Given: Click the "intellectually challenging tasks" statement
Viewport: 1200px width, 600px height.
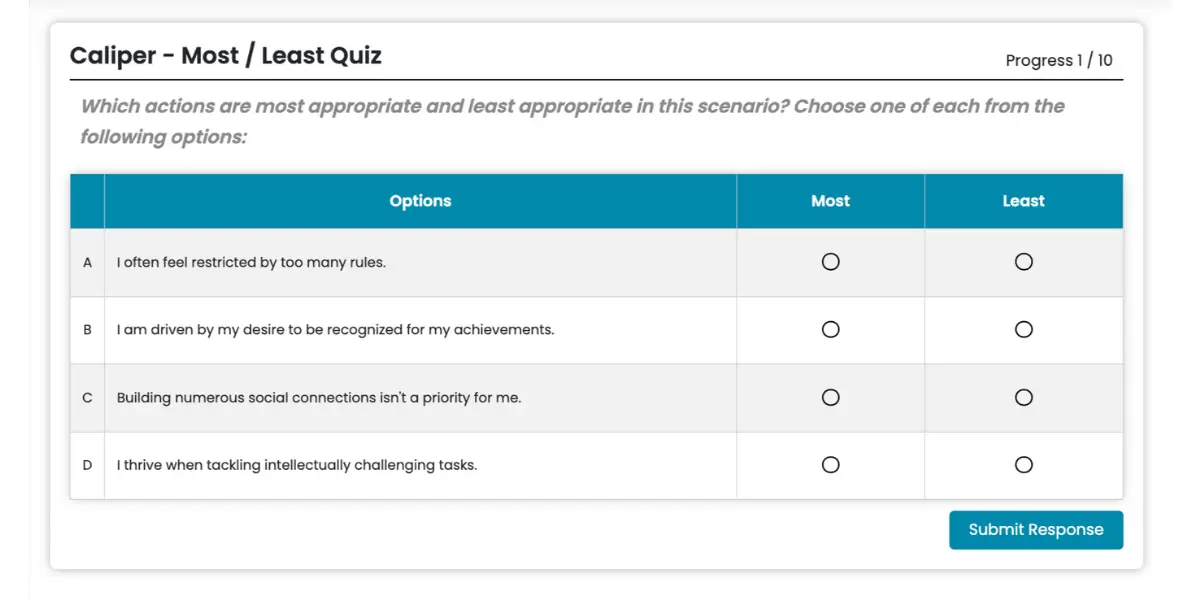Looking at the screenshot, I should [297, 465].
